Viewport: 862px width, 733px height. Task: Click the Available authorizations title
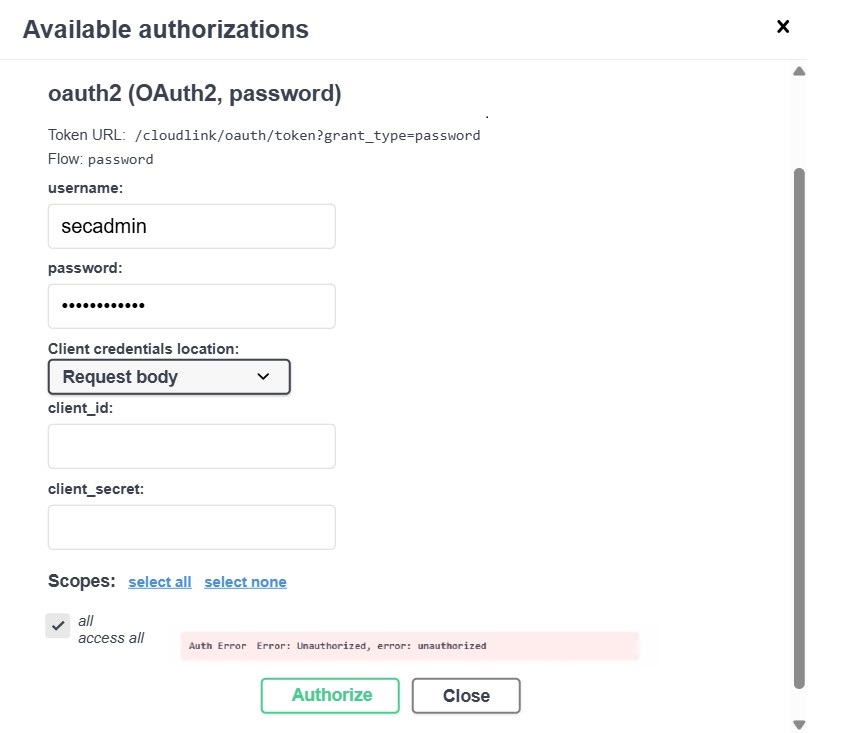166,29
